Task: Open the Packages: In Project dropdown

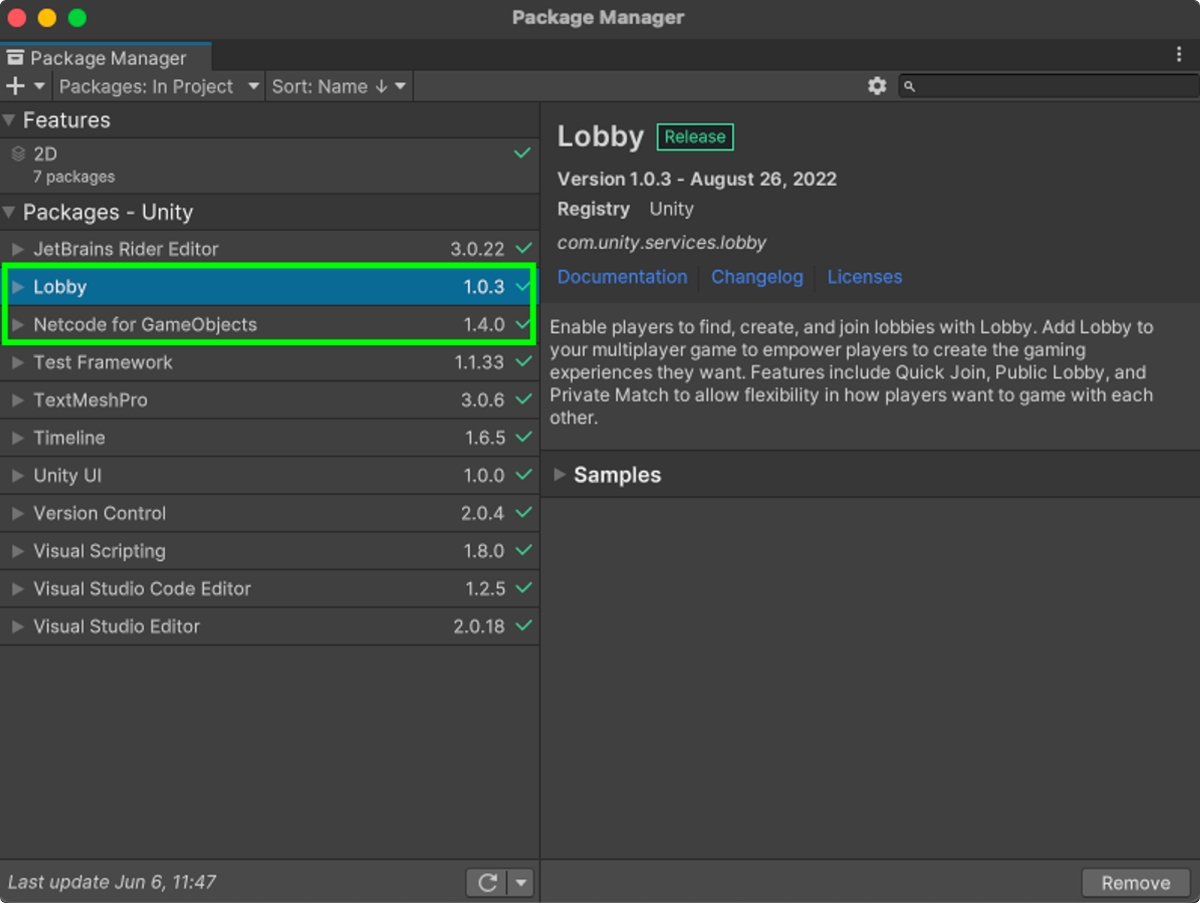Action: [x=159, y=86]
